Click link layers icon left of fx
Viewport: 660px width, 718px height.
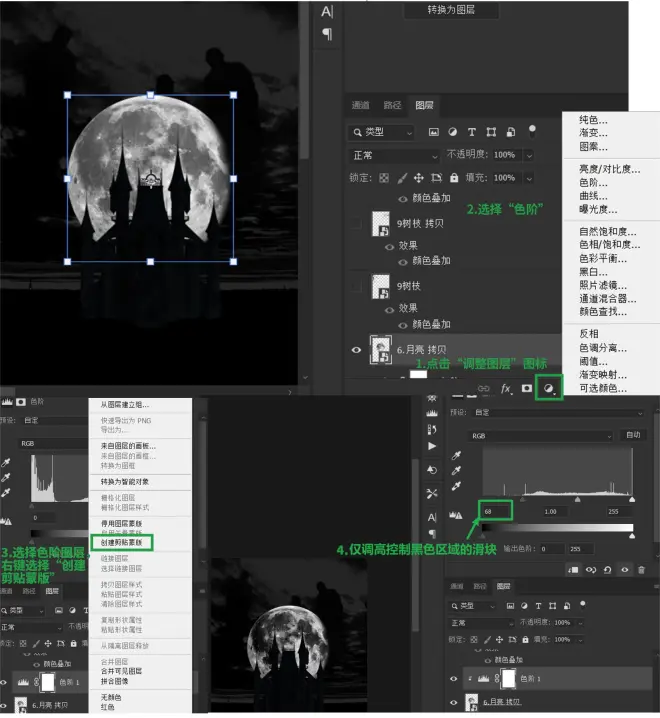coord(484,388)
